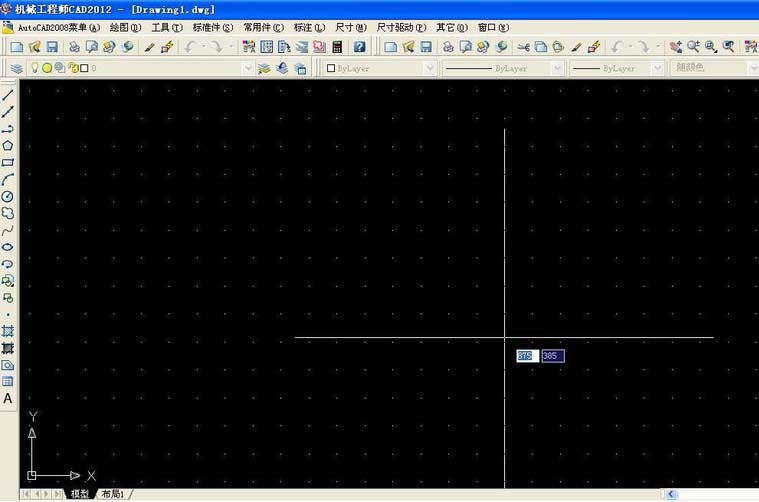The image size is (759, 502).
Task: Click the Zoom Previous icon
Action: pyautogui.click(x=729, y=47)
